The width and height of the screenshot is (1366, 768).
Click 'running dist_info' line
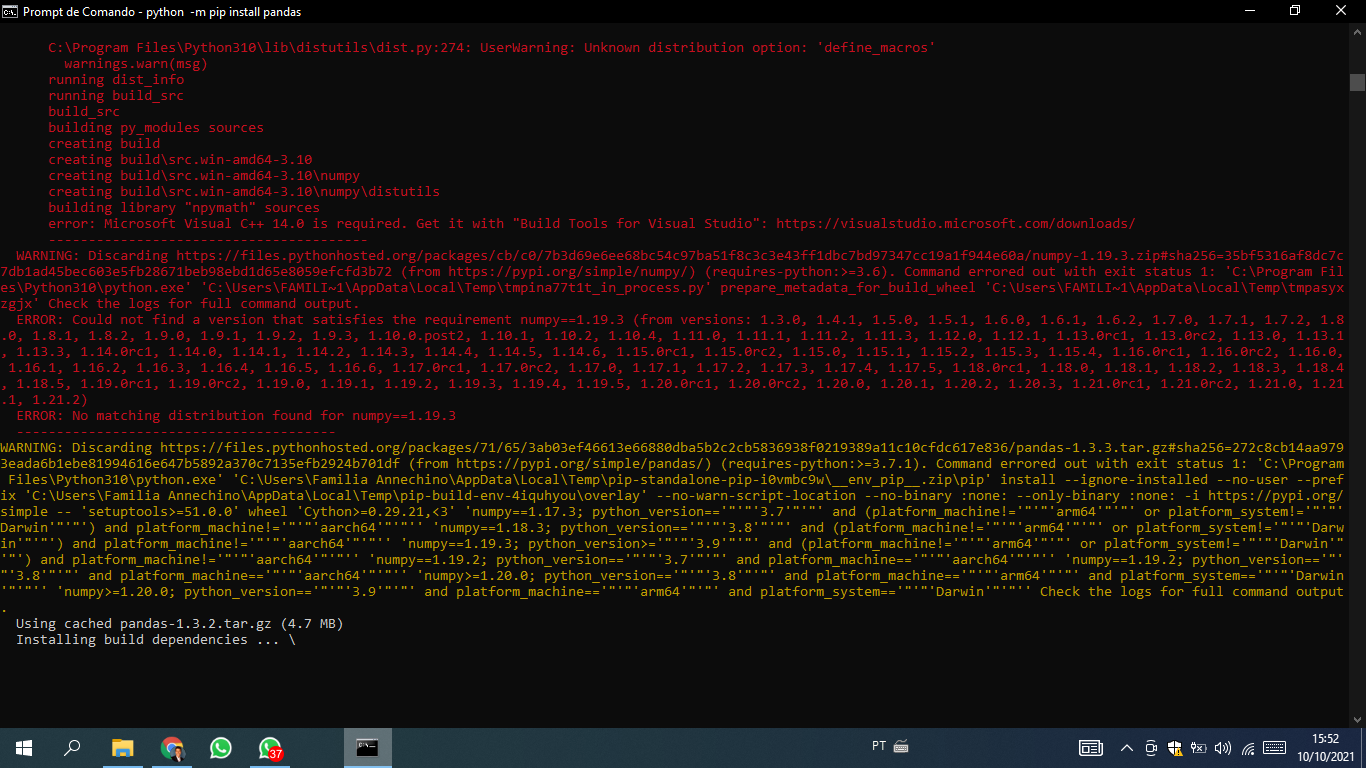116,79
